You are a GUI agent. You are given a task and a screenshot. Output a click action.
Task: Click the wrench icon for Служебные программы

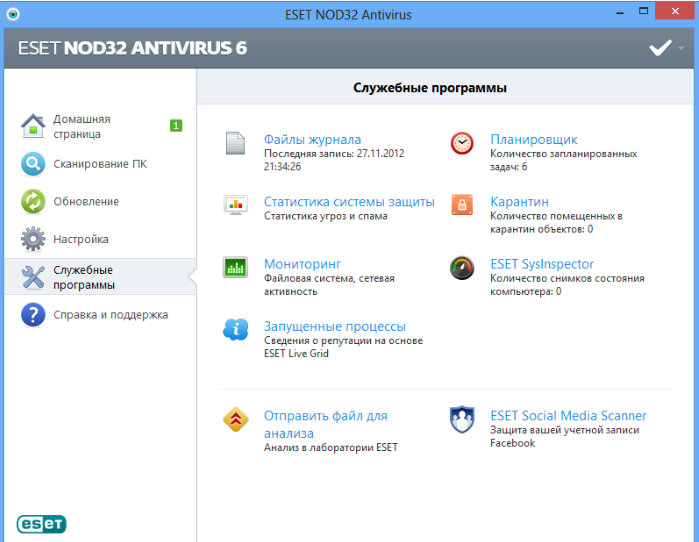click(x=33, y=277)
